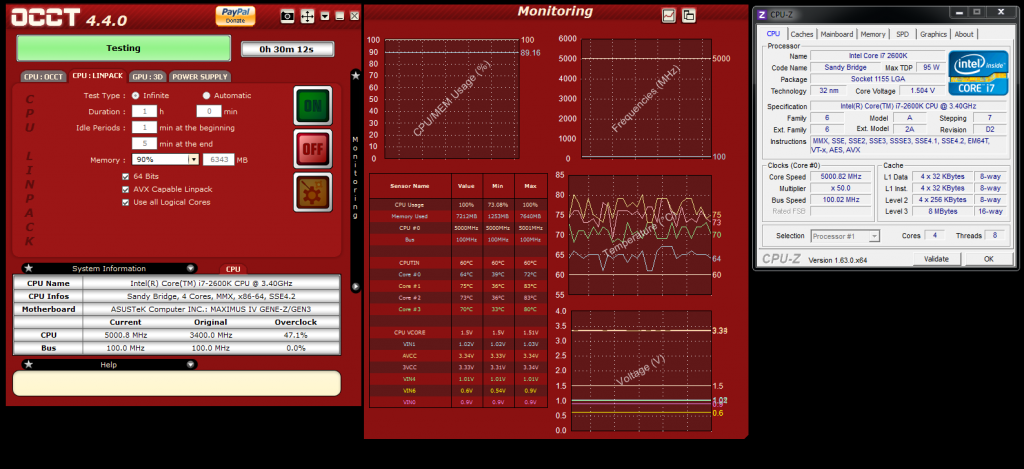The image size is (1024, 469).
Task: Click the OCCT move-window crosshair icon
Action: coord(308,17)
